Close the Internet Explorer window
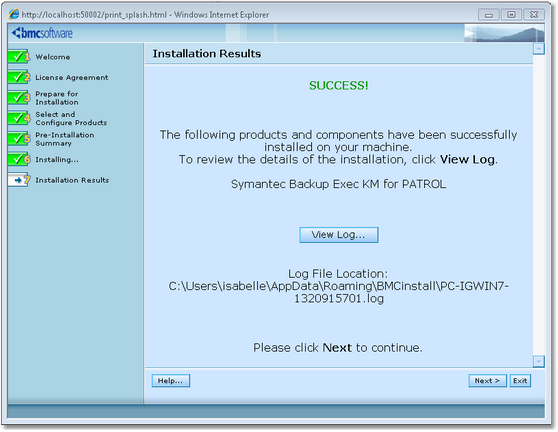 534,15
